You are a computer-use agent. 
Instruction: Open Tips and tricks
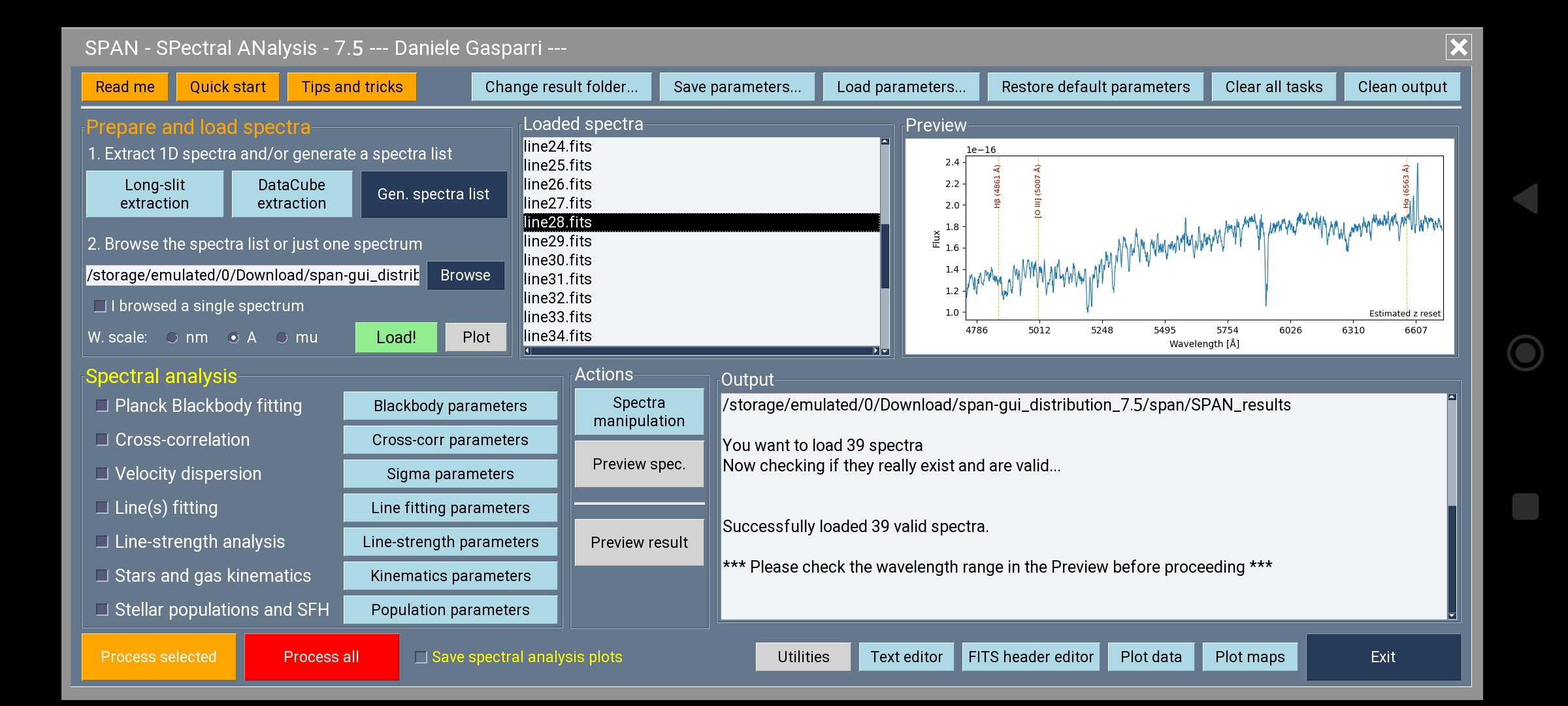(351, 87)
